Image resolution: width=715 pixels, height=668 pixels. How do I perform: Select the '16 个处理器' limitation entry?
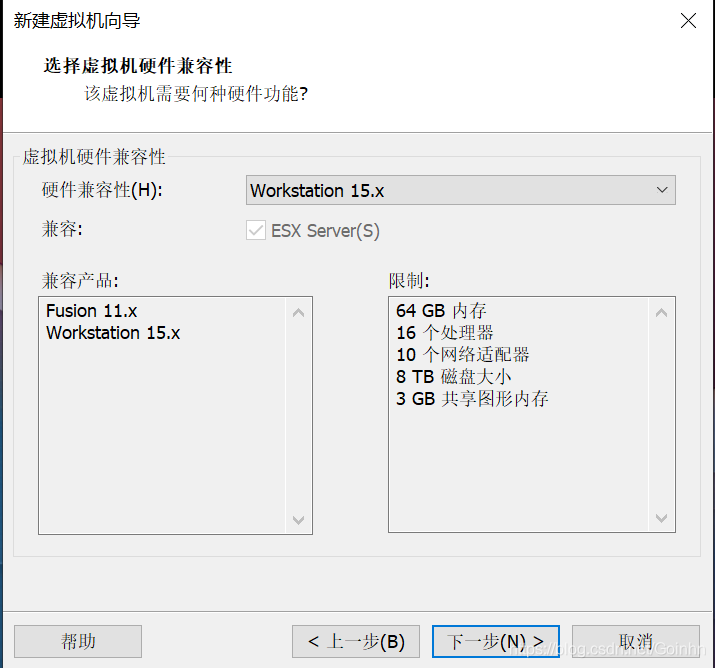pos(445,333)
